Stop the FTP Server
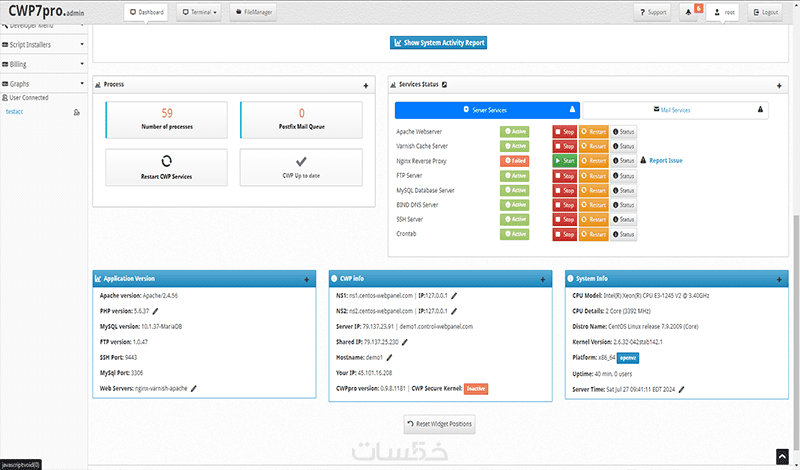Viewport: 800px width, 470px height. pos(564,176)
